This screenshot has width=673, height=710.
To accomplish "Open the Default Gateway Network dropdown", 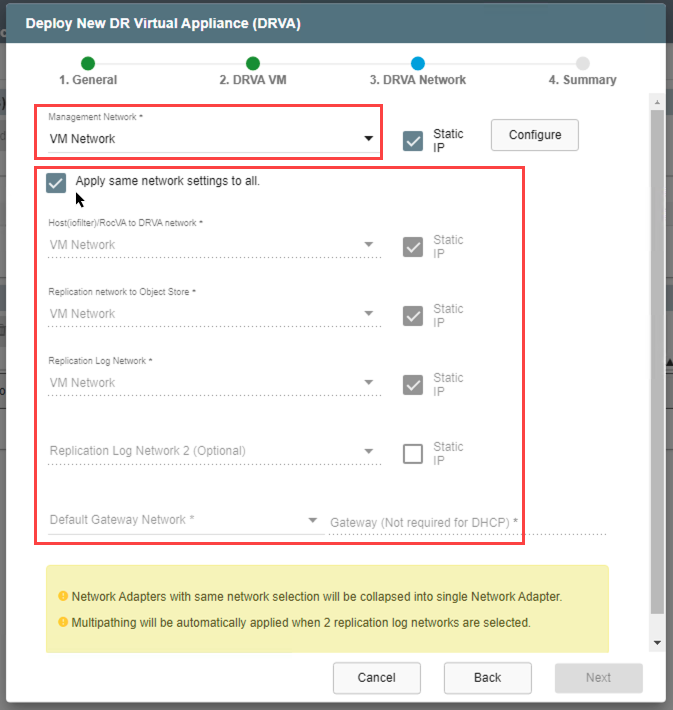I will (184, 520).
